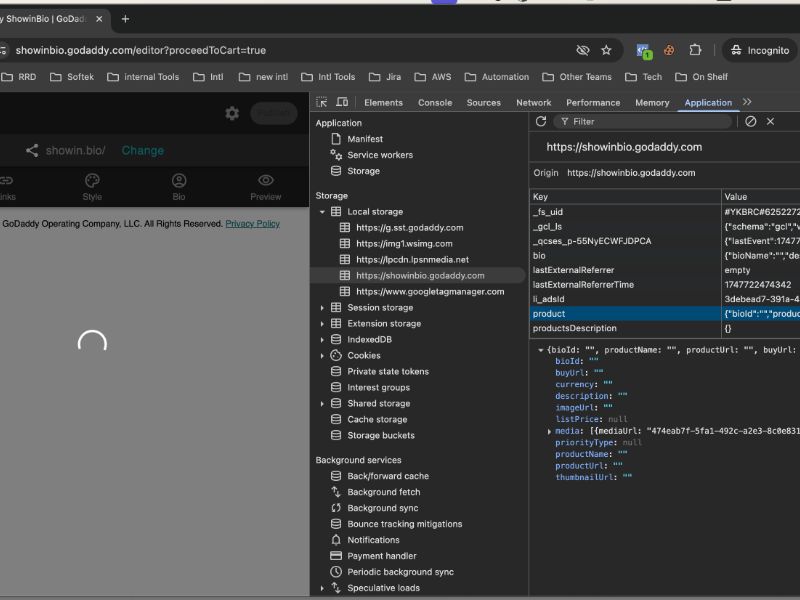The width and height of the screenshot is (800, 600).
Task: Open the Performance tab
Action: [x=593, y=103]
